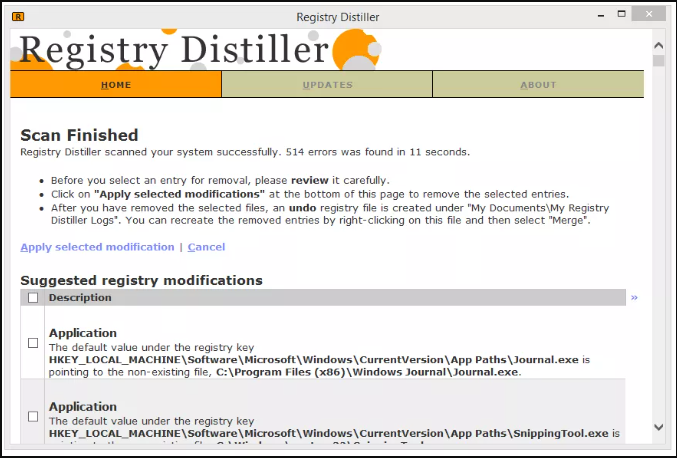This screenshot has width=677, height=458.
Task: Click the Registry Distiller title bar icon
Action: coord(18,16)
